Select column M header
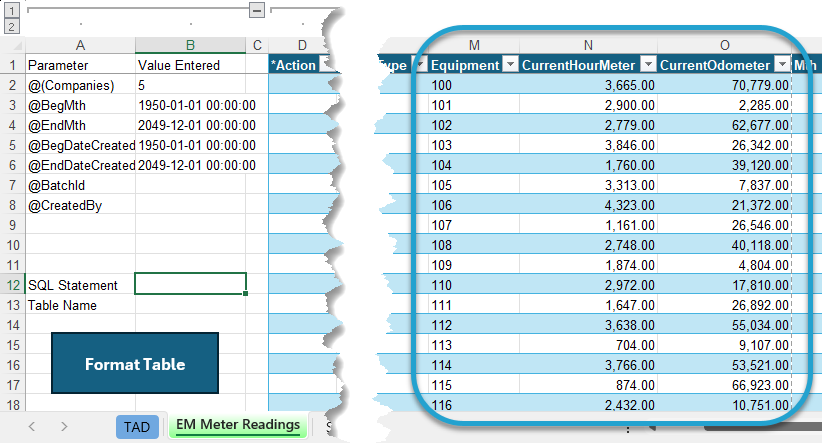Screen dimensions: 822x443 click(474, 45)
